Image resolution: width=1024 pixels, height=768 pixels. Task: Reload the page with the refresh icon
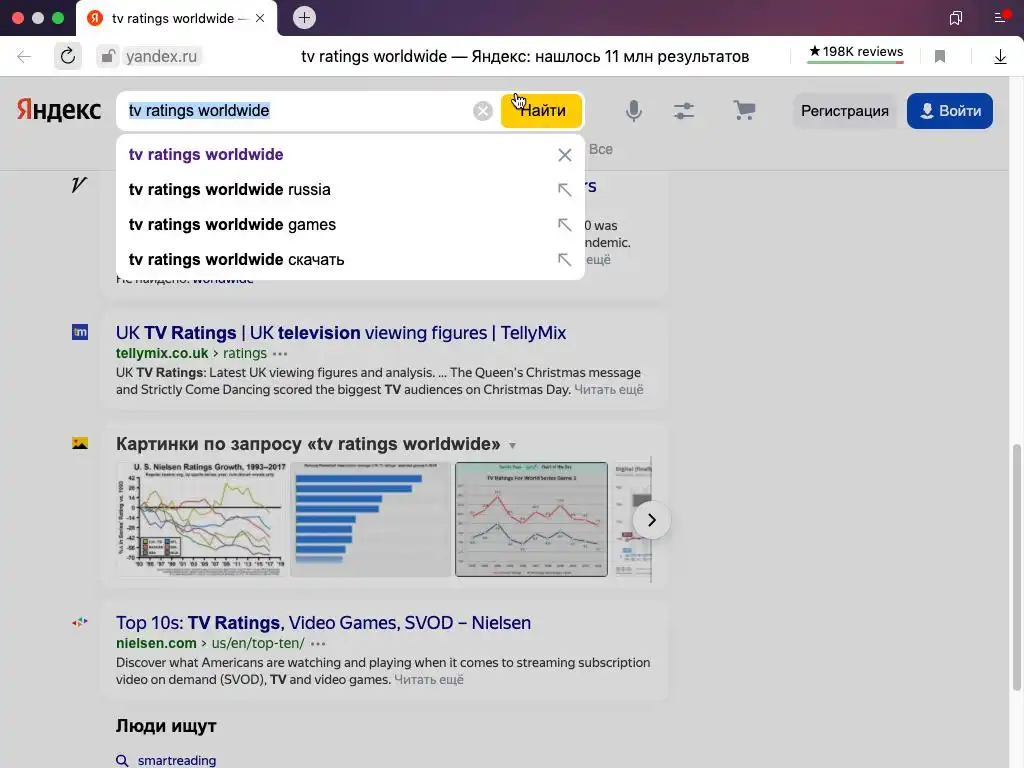67,56
